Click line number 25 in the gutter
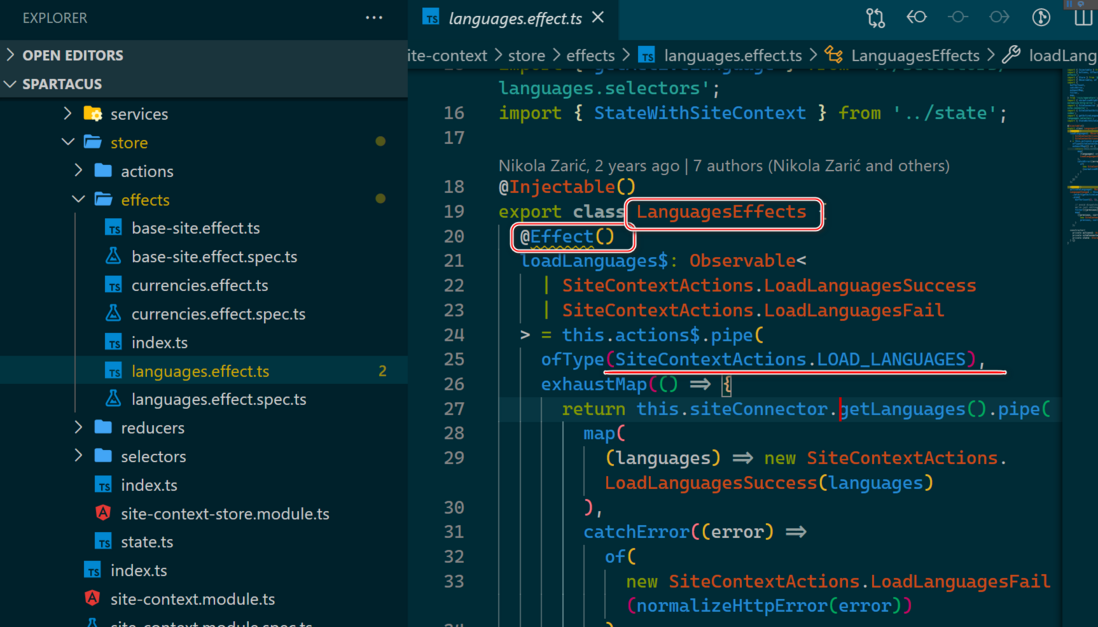The height and width of the screenshot is (627, 1098). click(454, 359)
